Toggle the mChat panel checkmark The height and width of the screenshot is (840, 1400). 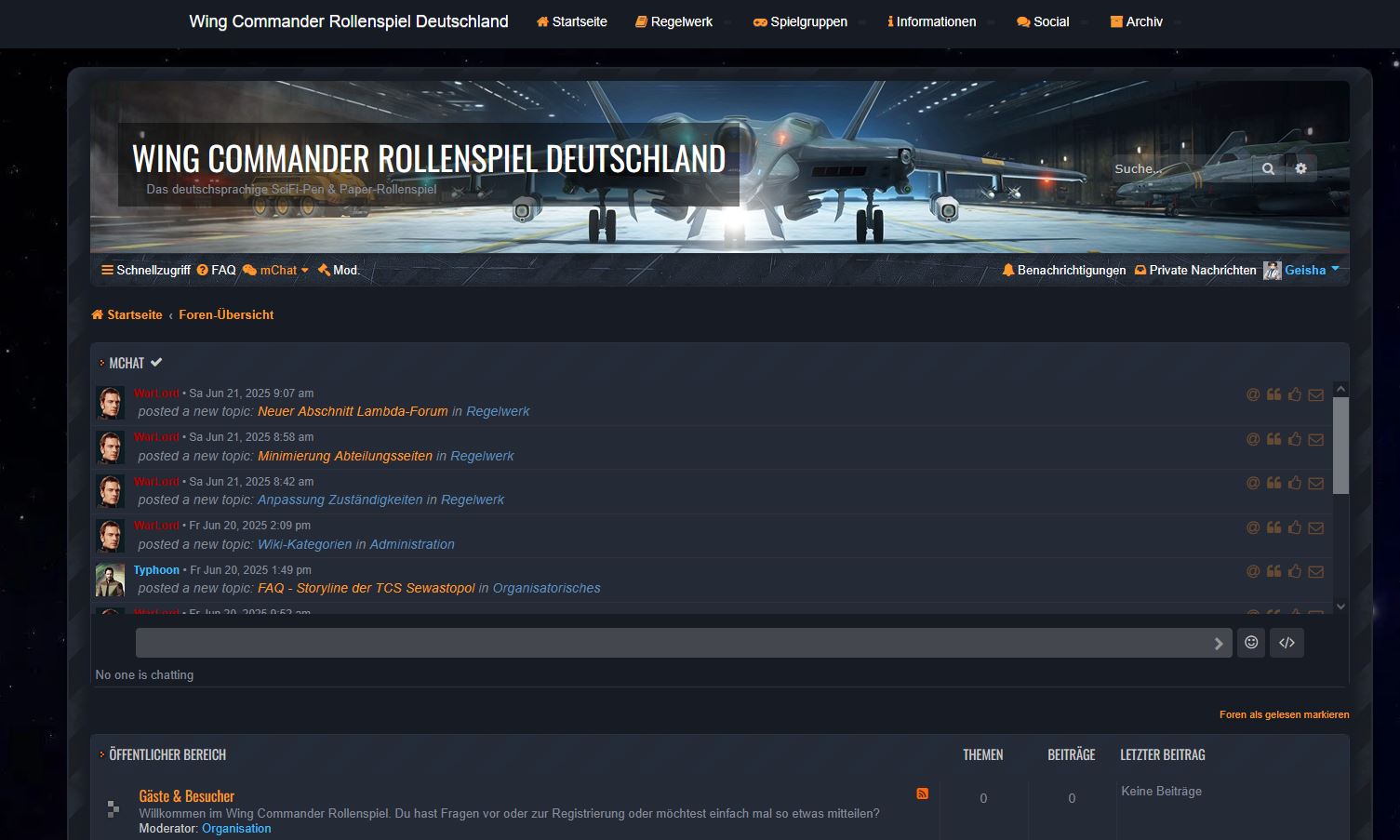pos(156,363)
